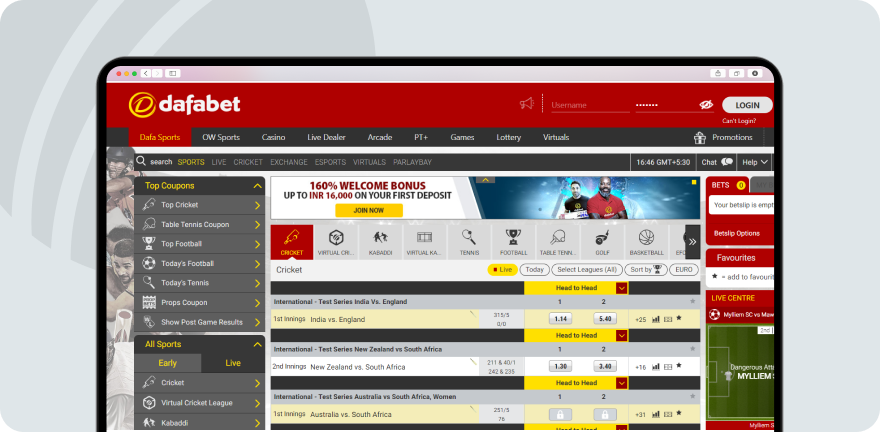The height and width of the screenshot is (432, 880).
Task: Select the Kabaddi sport icon
Action: (x=381, y=242)
